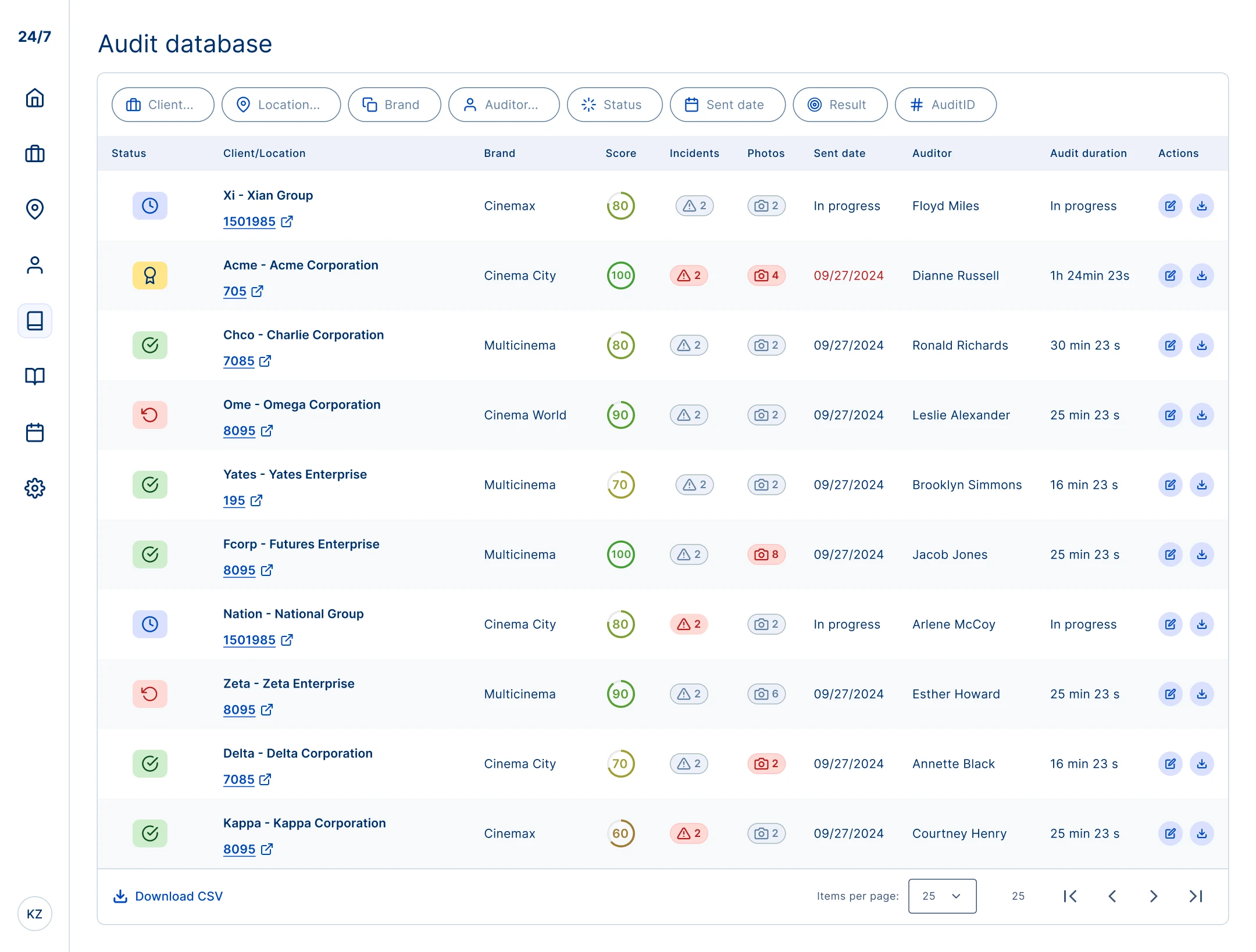Screen dimensions: 1256x952
Task: Sort by Score column header
Action: coord(620,153)
